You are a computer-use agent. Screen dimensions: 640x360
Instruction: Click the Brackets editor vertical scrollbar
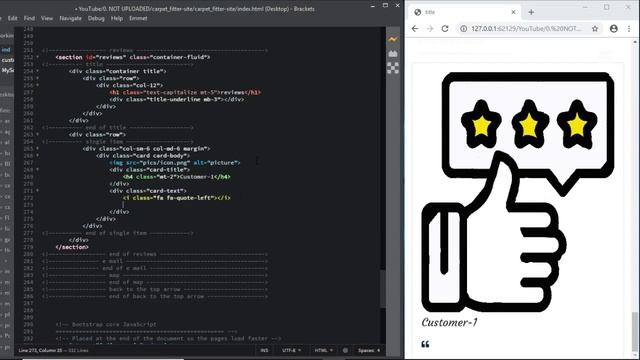[x=382, y=288]
